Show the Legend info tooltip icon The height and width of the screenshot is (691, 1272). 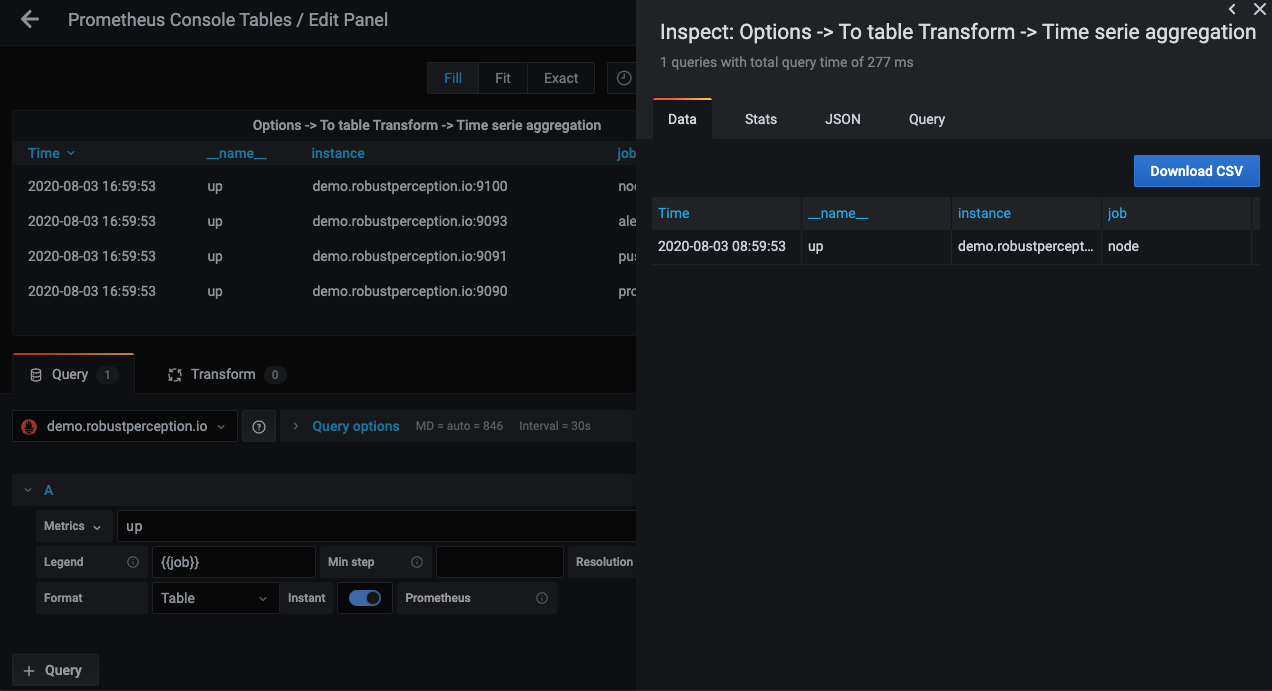(x=133, y=562)
